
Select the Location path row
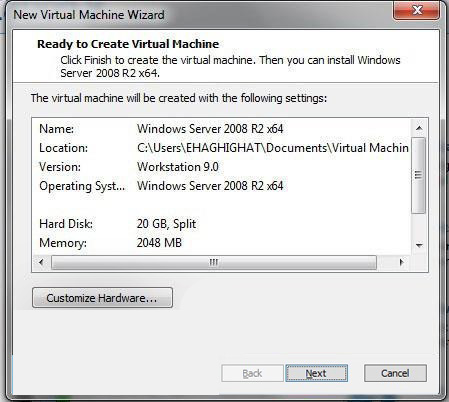(221, 148)
